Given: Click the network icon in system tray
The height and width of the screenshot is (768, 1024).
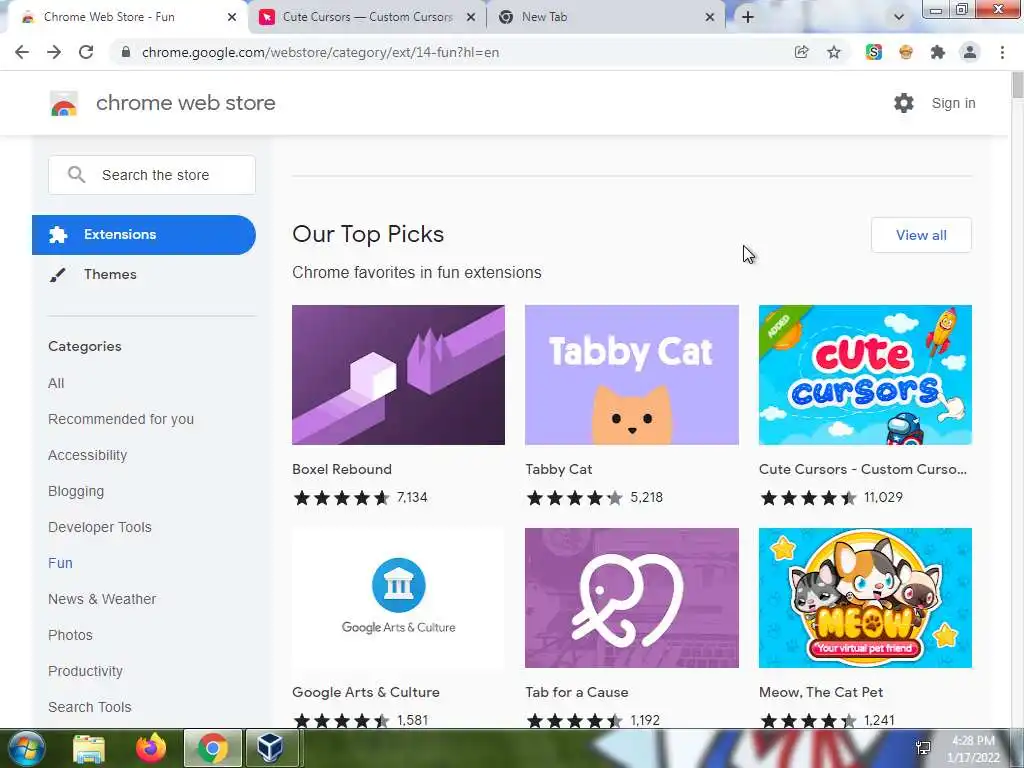Looking at the screenshot, I should click(923, 748).
